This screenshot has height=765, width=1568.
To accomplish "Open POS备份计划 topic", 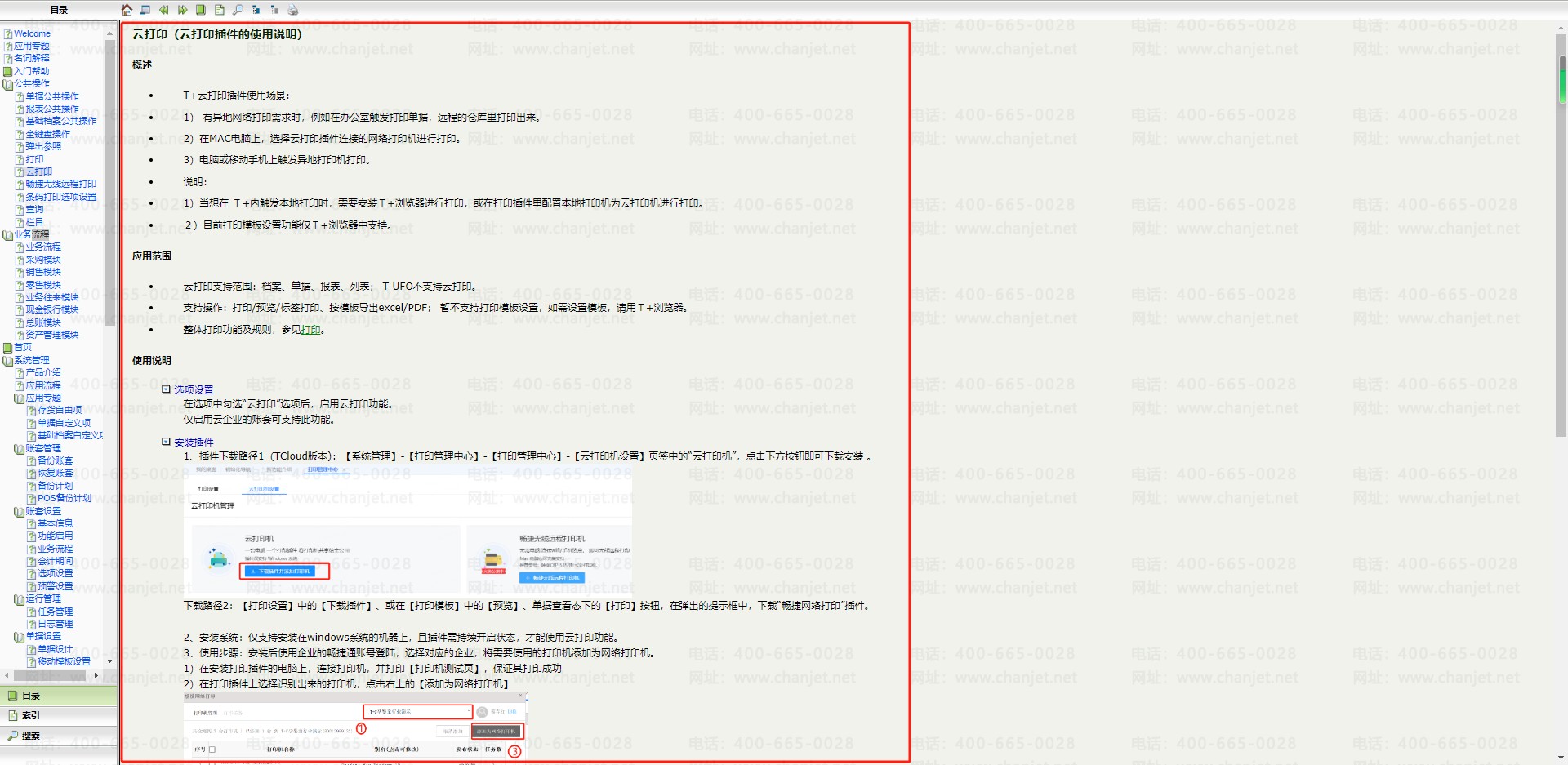I will coord(65,498).
